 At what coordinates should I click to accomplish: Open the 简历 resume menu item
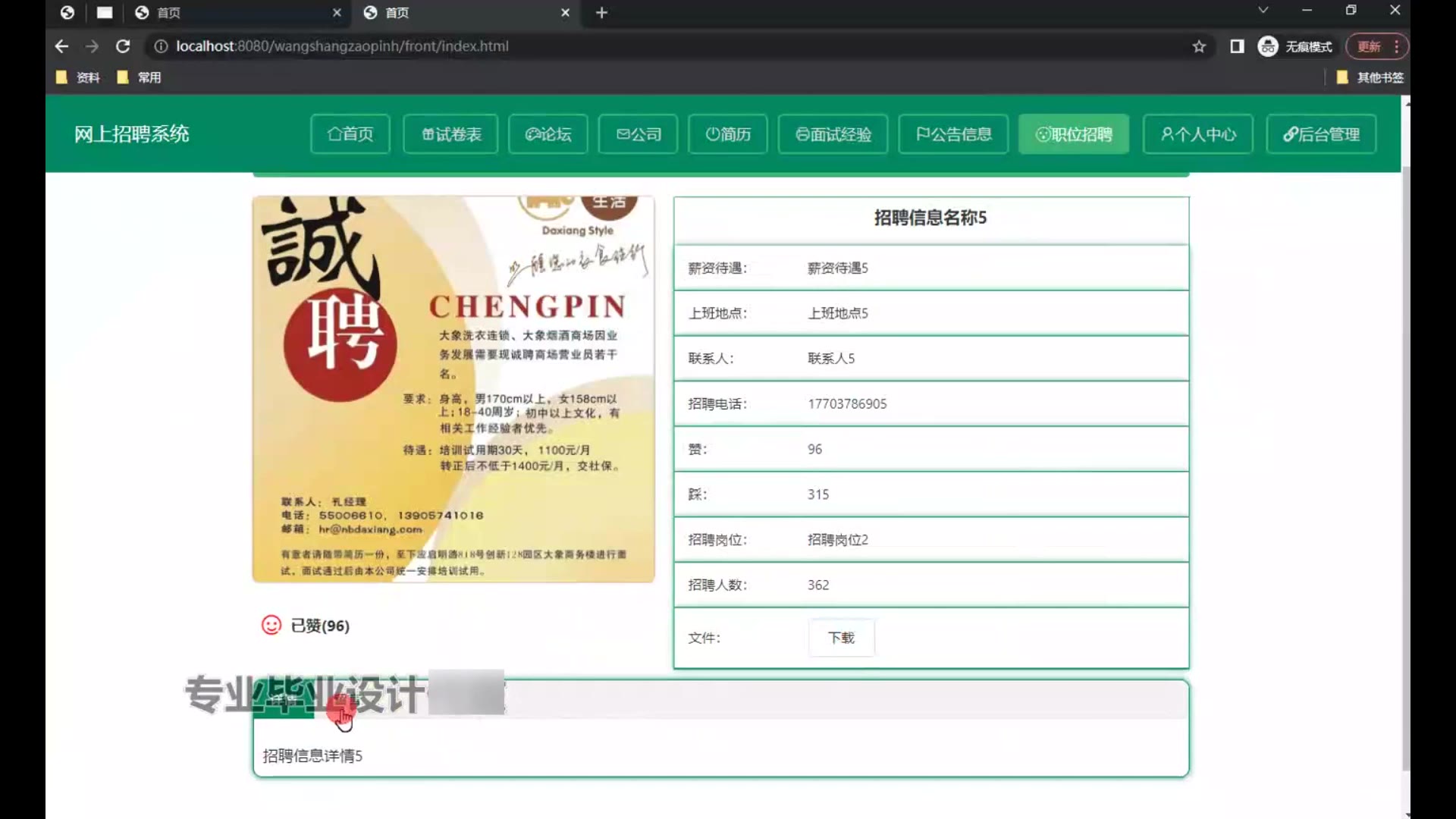[728, 134]
